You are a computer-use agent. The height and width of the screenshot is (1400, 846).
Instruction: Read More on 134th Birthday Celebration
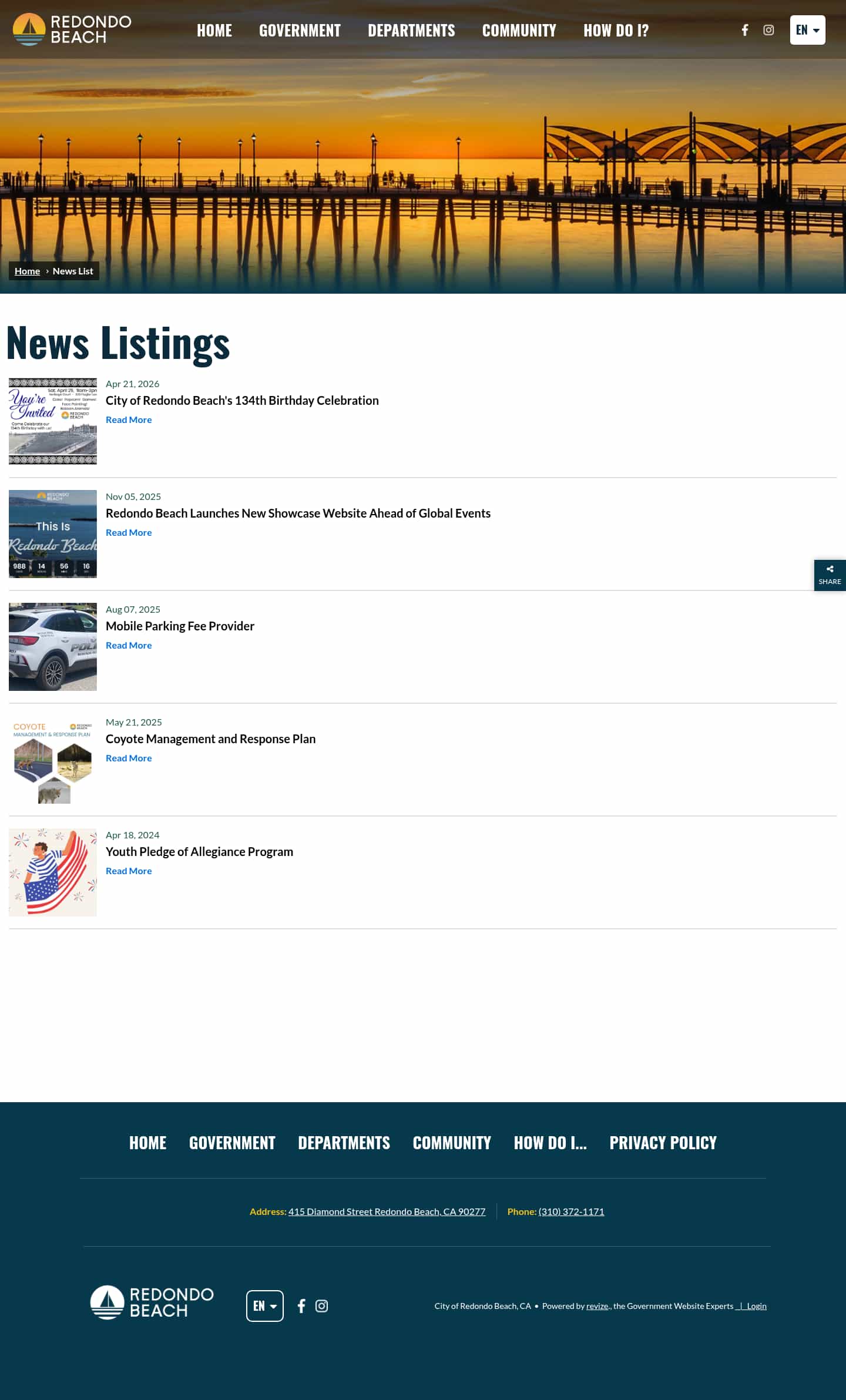coord(129,419)
